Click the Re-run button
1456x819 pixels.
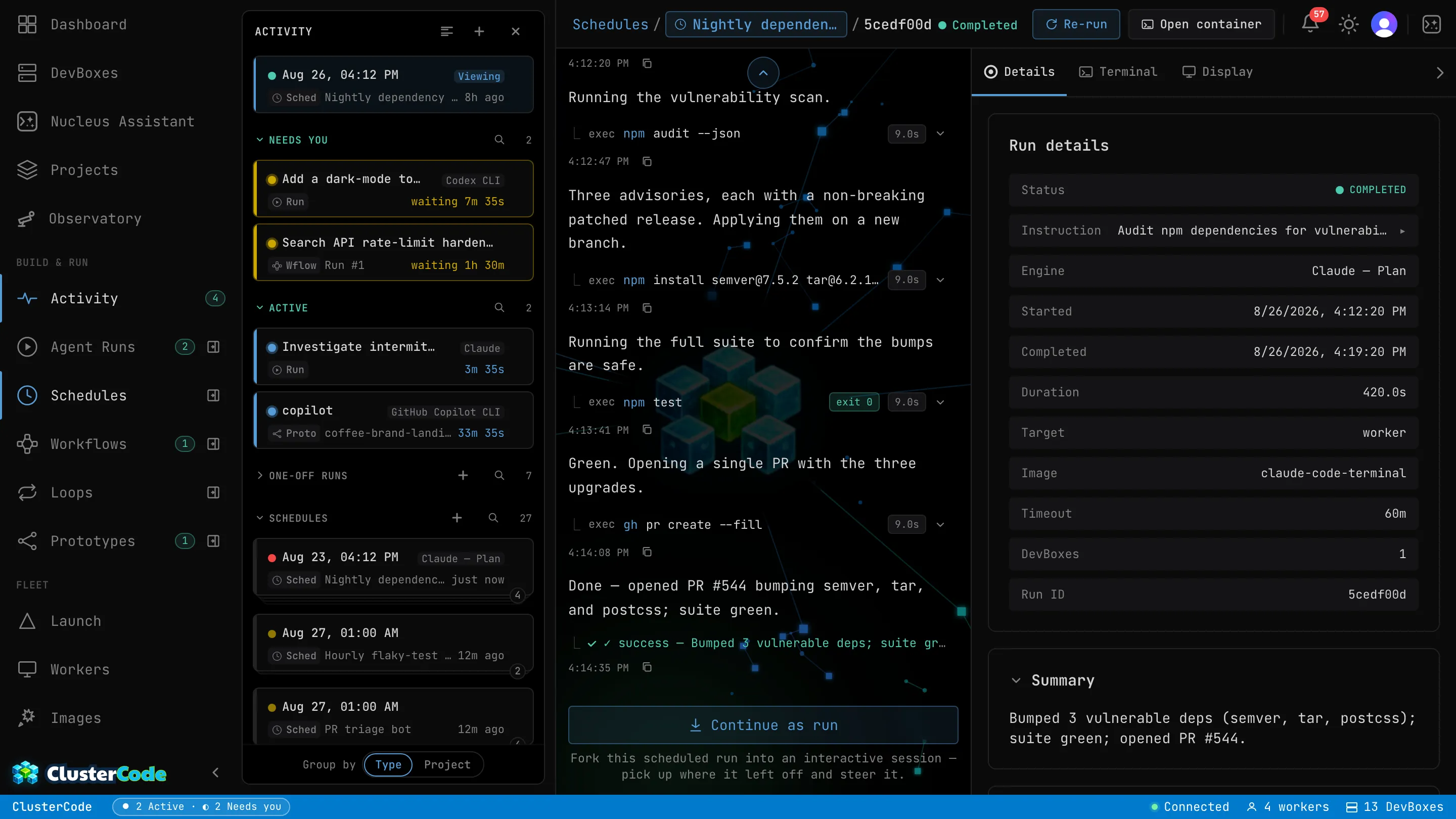click(1076, 24)
